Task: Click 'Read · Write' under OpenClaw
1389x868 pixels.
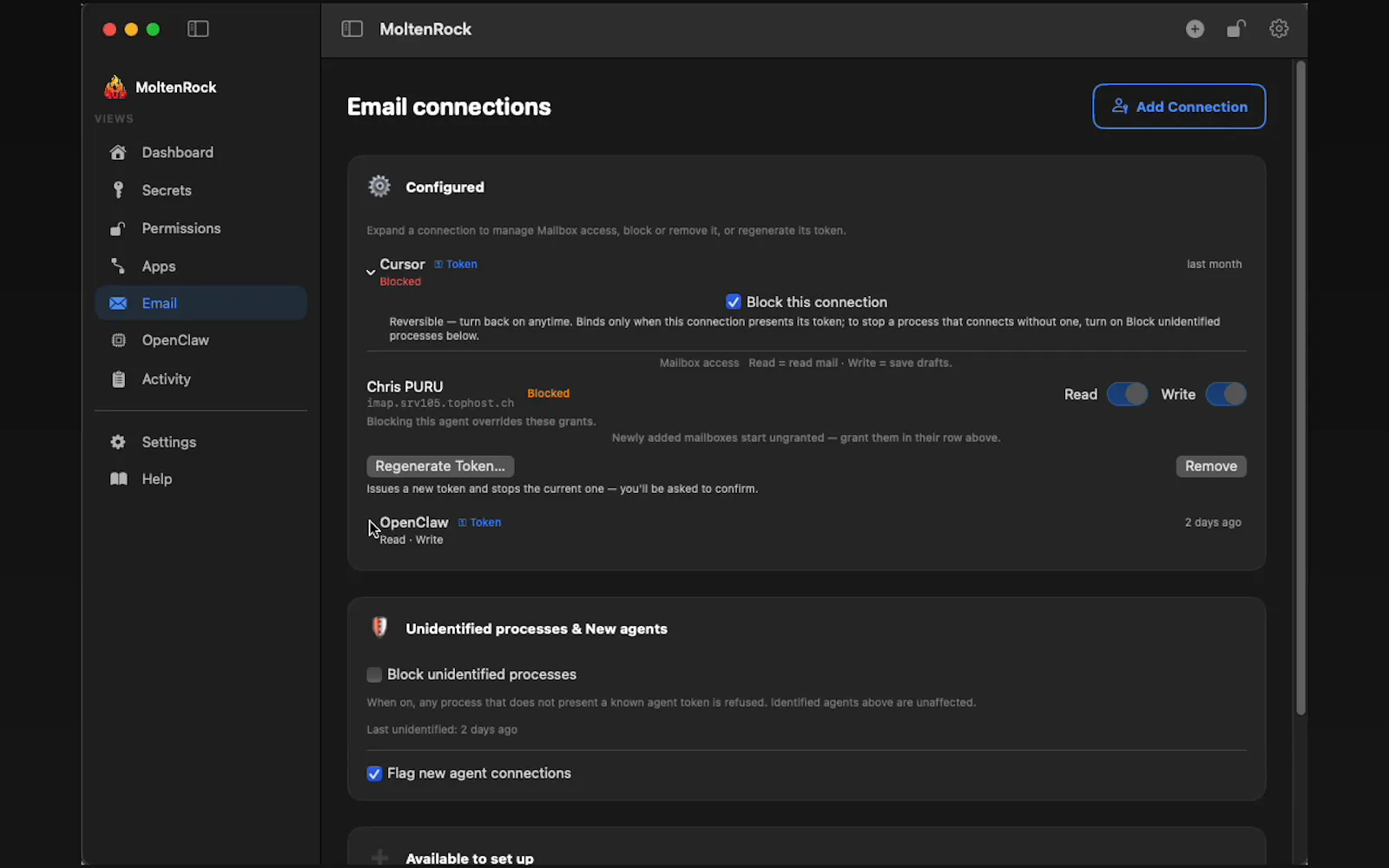Action: (x=411, y=540)
